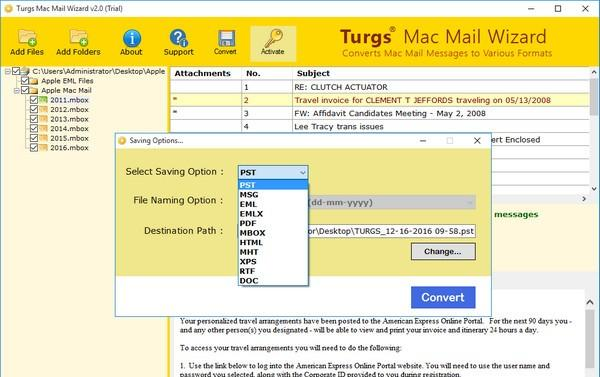Choose MSG from the saving list
Viewport: 600px width, 377px height.
coord(273,195)
